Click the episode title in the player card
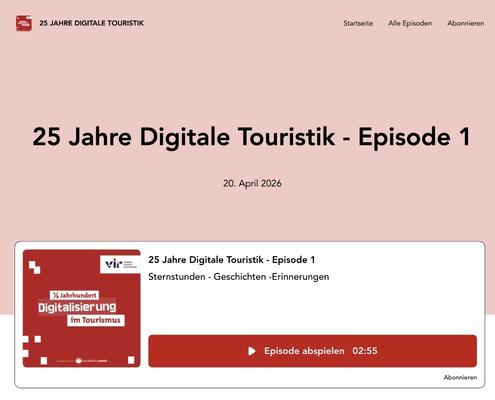Screen dimensions: 495x400 (x=232, y=260)
